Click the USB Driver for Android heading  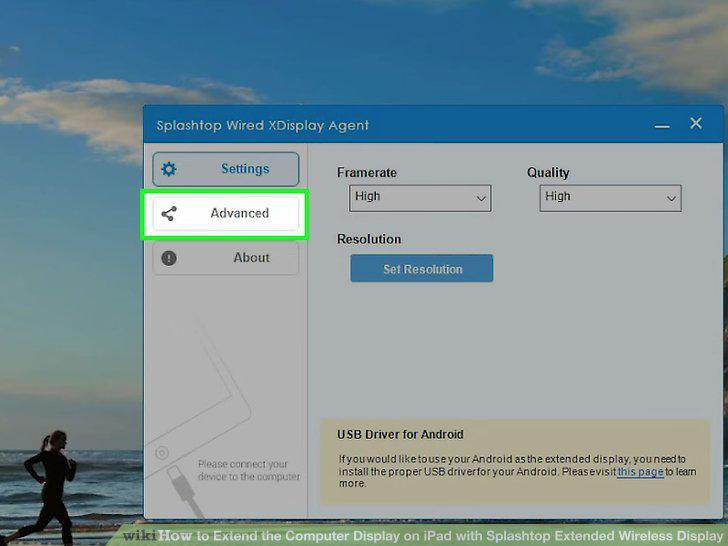click(x=400, y=435)
